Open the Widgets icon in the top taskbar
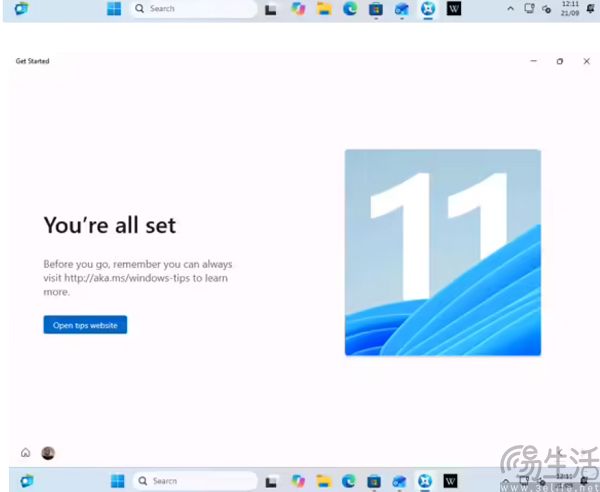This screenshot has height=492, width=600. coord(21,8)
